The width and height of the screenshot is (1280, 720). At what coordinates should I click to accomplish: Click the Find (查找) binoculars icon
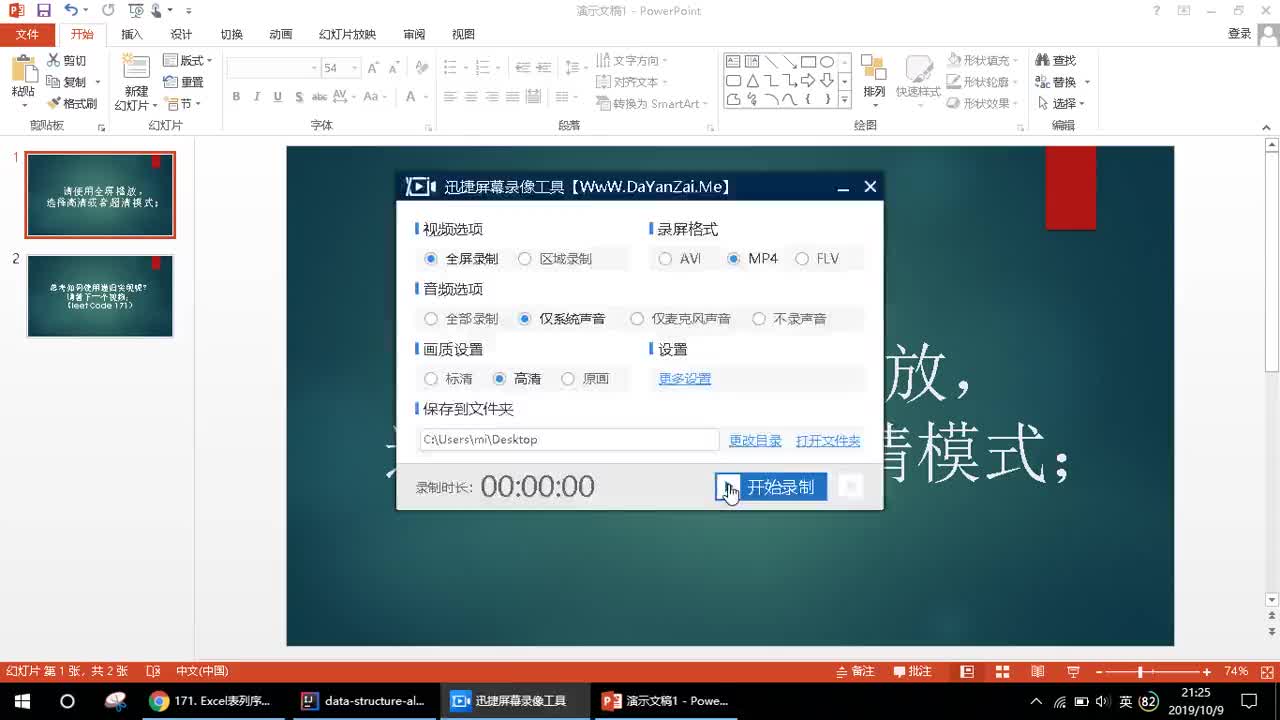[1043, 61]
